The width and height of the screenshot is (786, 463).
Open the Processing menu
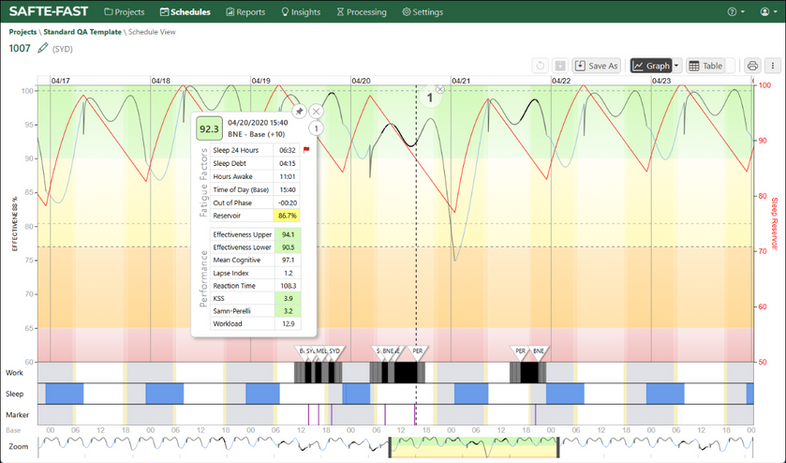point(361,12)
